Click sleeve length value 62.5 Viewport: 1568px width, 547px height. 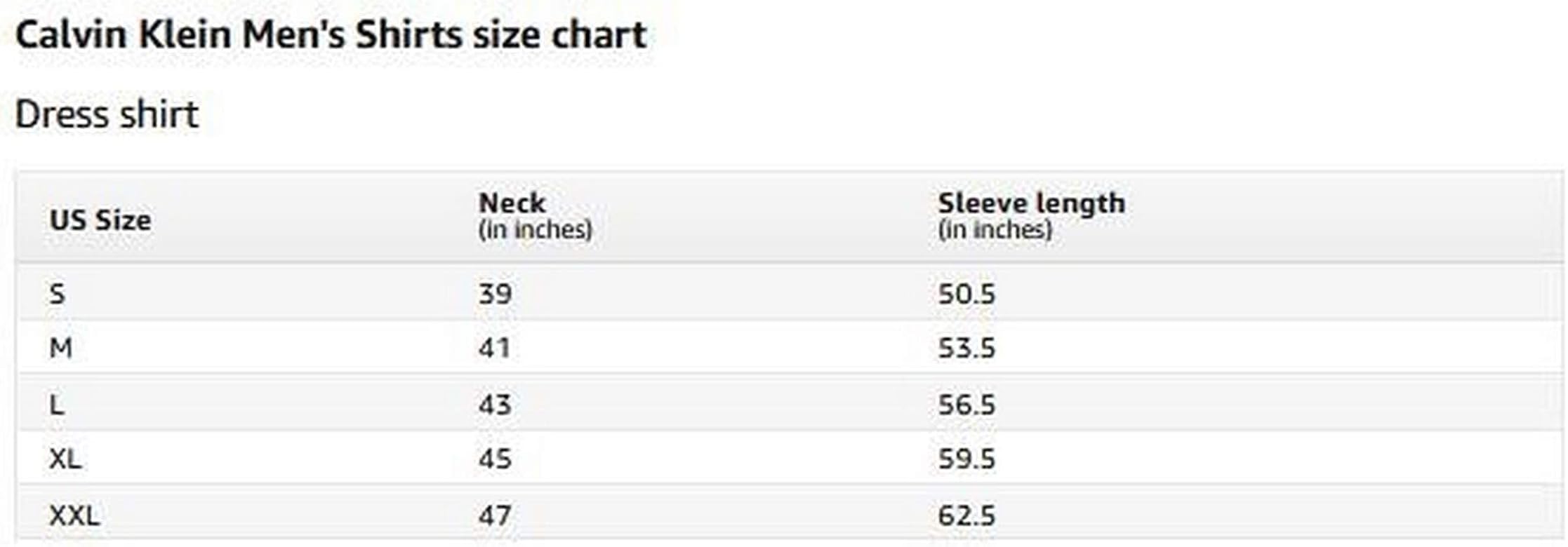966,516
